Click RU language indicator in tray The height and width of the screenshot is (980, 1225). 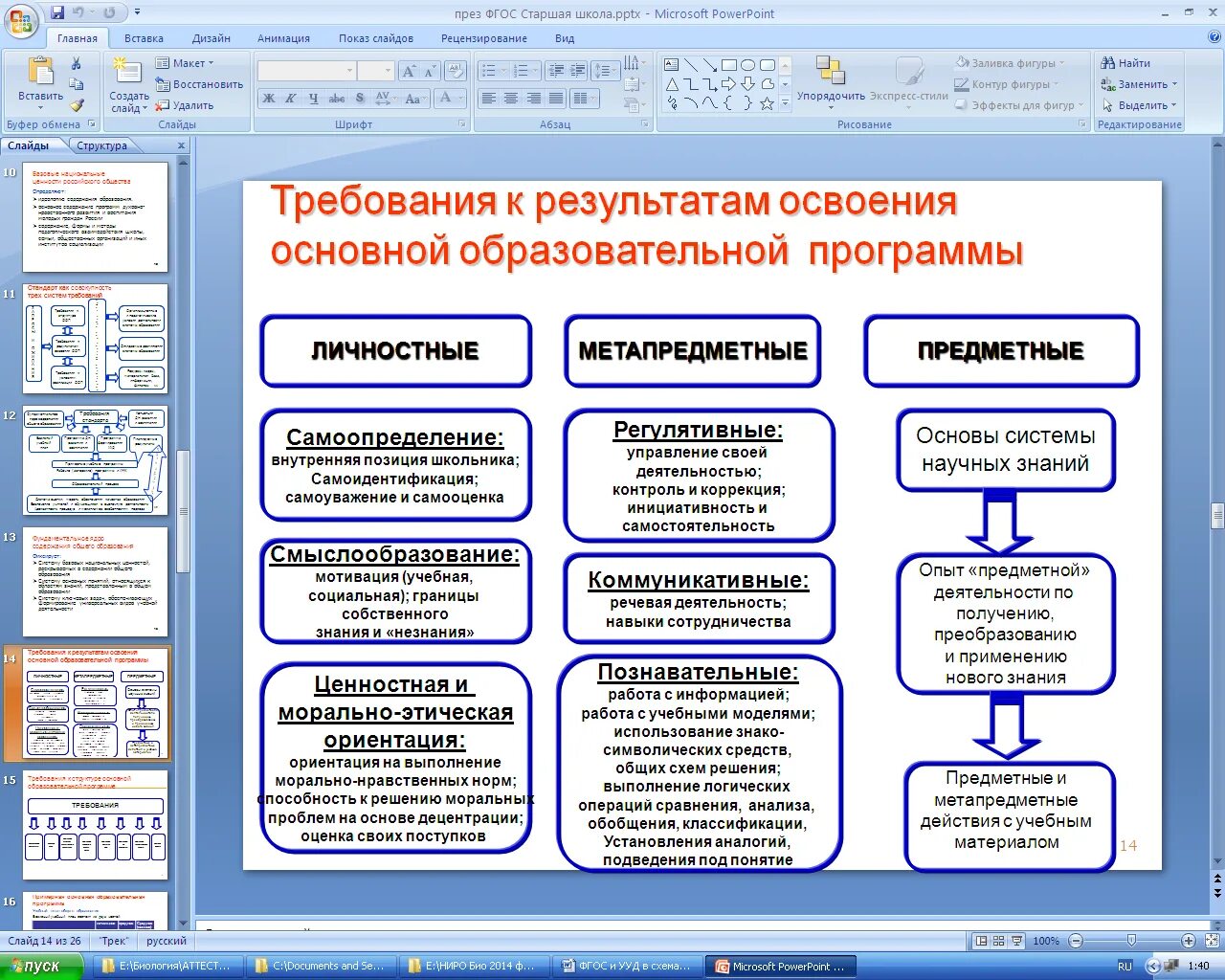[x=1125, y=967]
